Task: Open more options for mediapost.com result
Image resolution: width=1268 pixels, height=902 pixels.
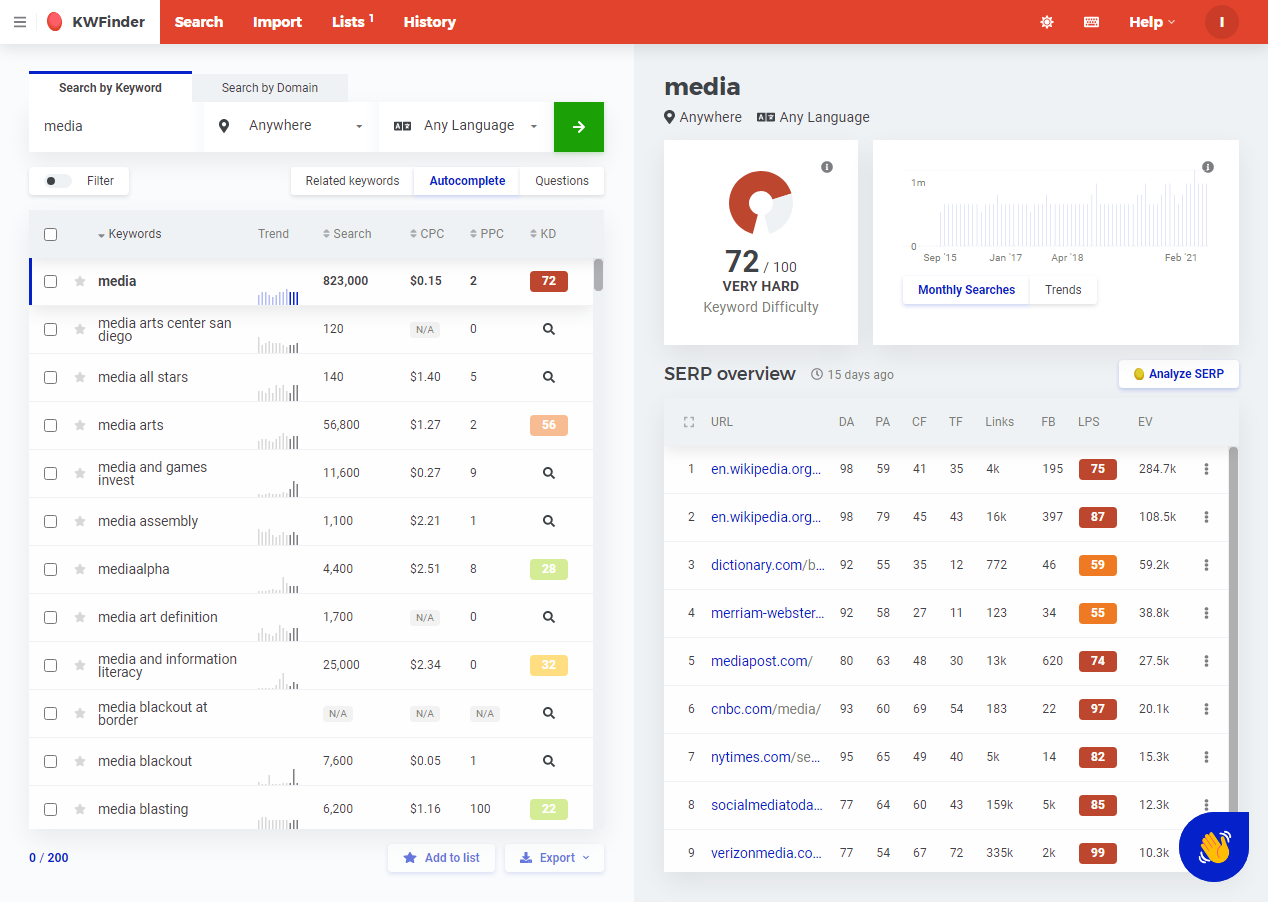Action: 1207,661
